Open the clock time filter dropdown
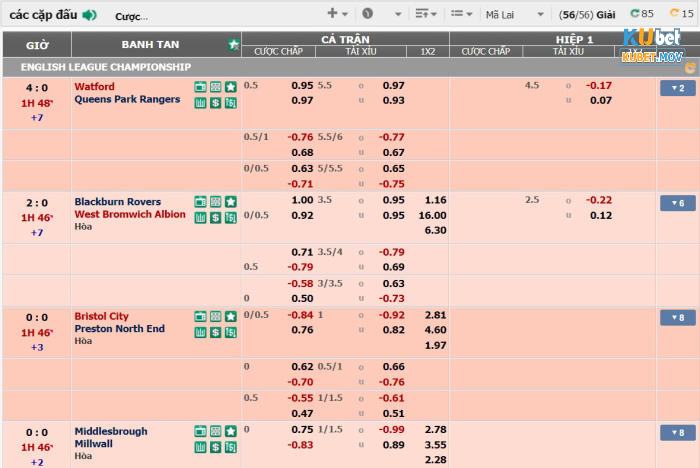700x468 pixels. (x=382, y=14)
